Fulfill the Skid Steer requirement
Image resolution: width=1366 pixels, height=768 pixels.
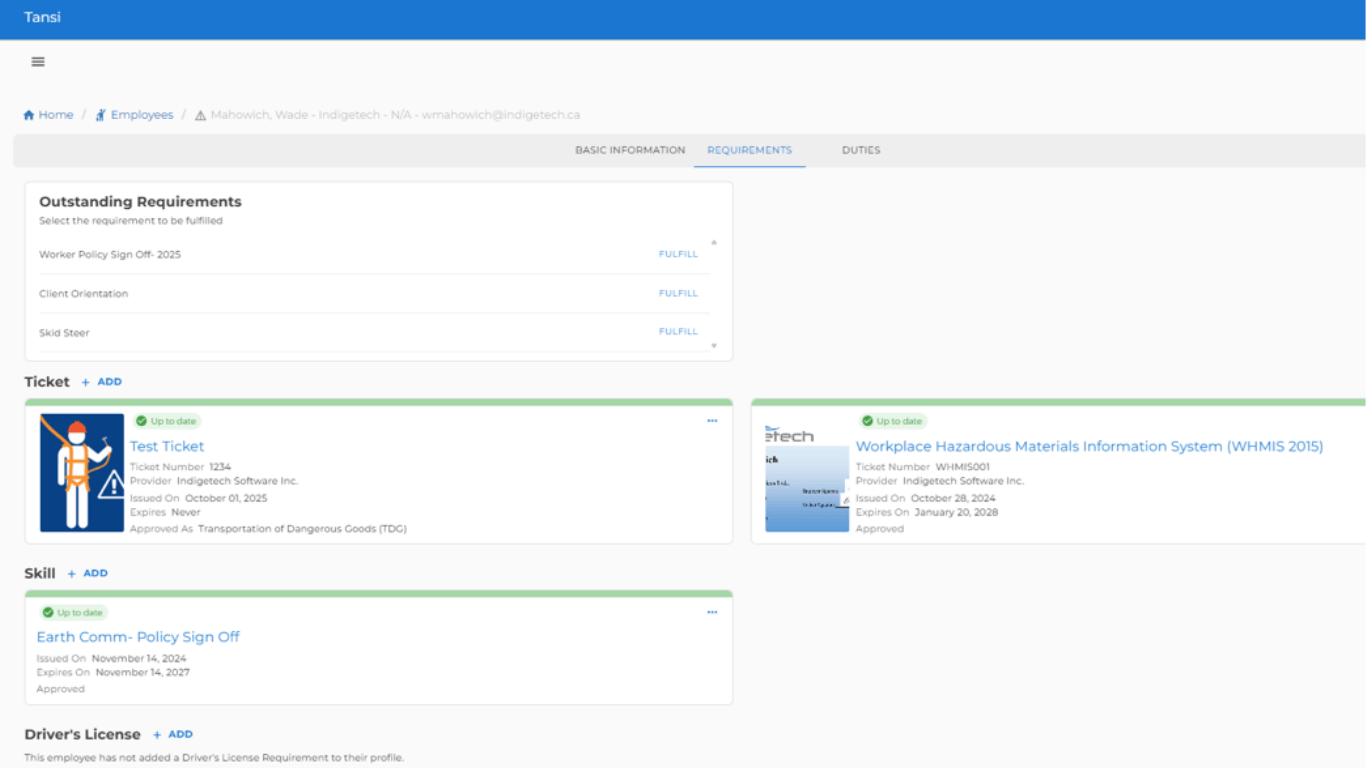(678, 331)
